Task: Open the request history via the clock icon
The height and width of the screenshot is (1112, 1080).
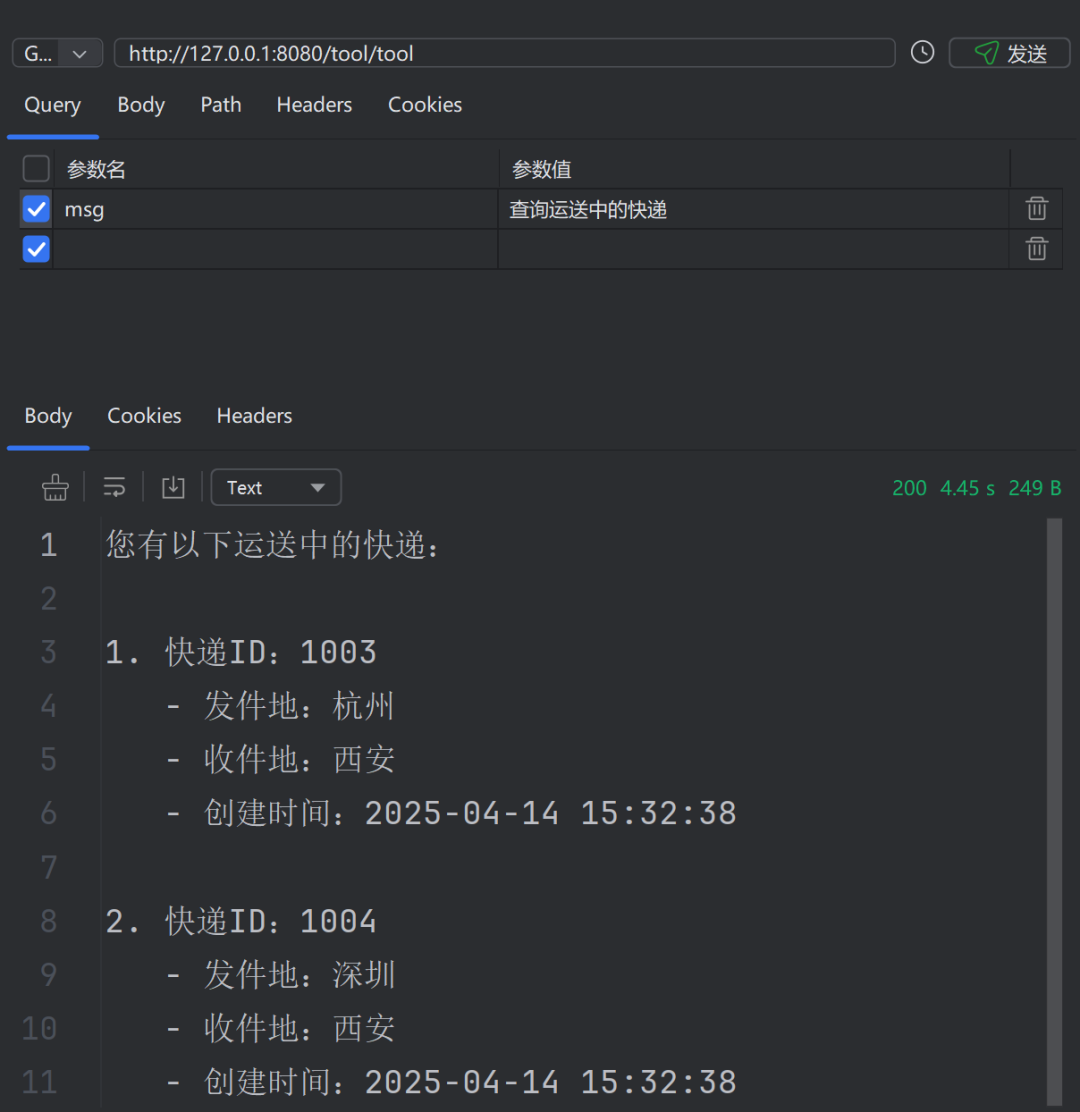Action: [921, 52]
